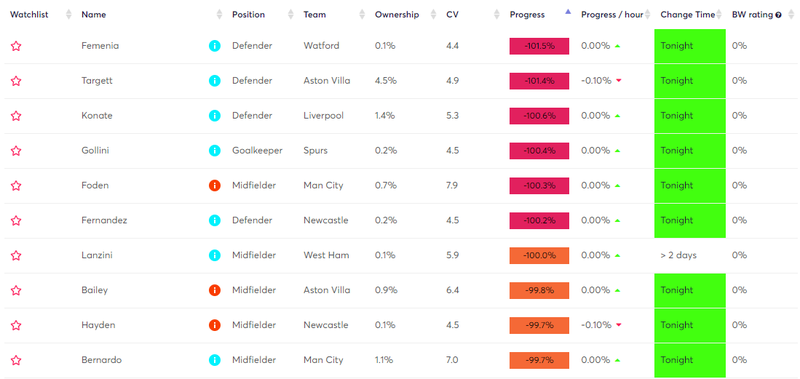Viewport: 800px width, 379px height.
Task: Toggle watchlist star for Fernandez
Action: [x=16, y=220]
